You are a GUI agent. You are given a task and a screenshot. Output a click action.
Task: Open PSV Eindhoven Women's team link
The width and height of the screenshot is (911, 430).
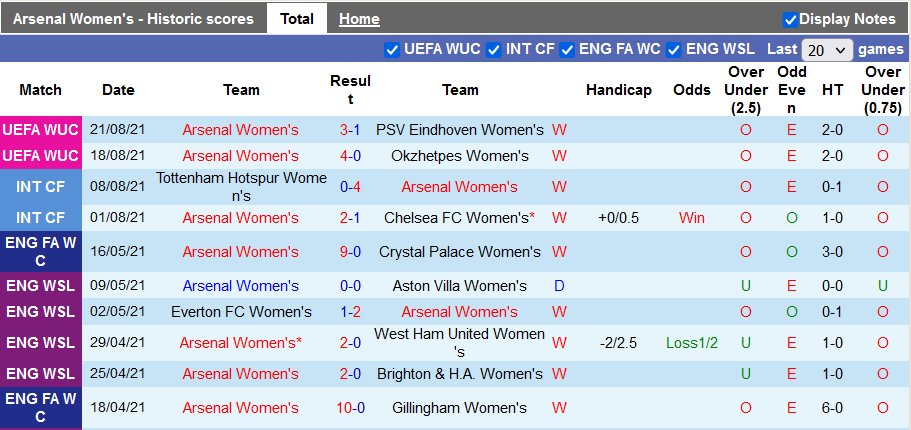click(460, 130)
